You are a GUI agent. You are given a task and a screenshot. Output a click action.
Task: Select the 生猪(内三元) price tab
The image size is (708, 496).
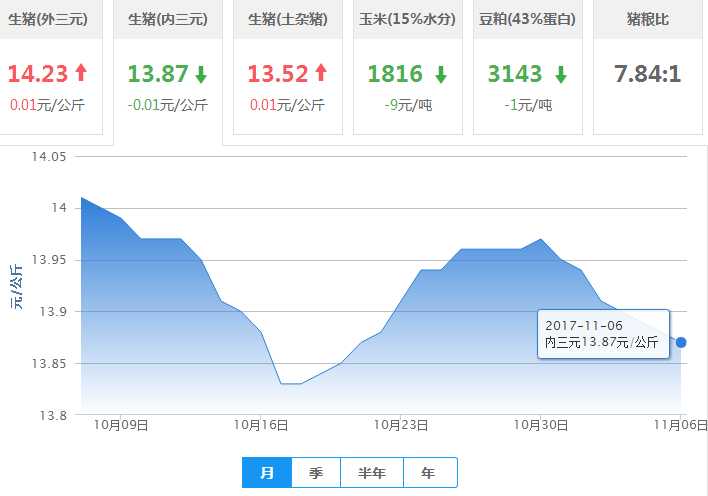[x=167, y=19]
